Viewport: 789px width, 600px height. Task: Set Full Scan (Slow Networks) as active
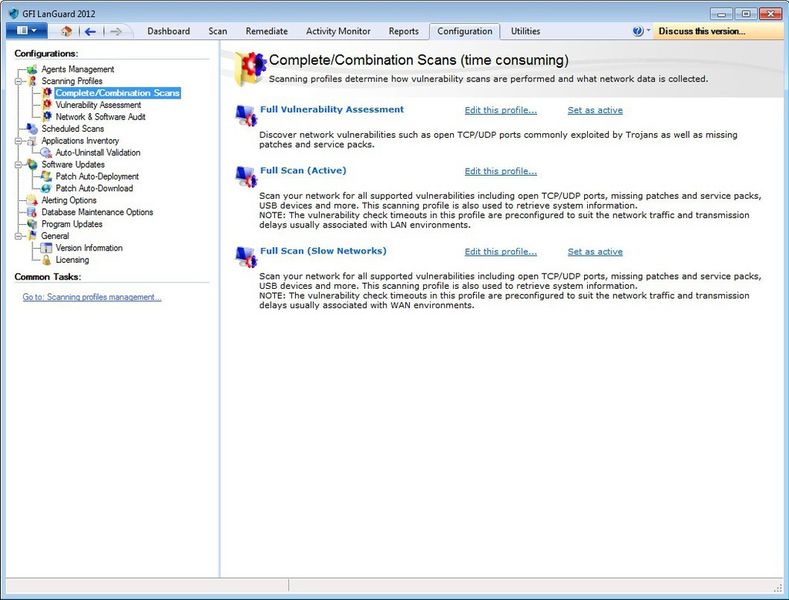pos(595,252)
